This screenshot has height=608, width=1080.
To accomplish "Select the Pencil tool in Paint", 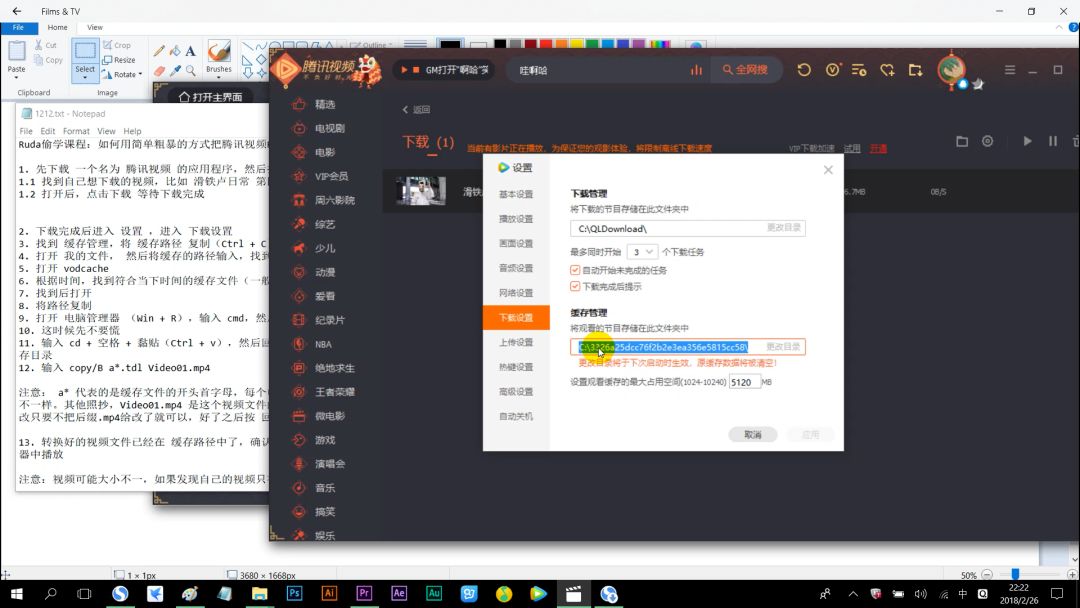I will click(159, 51).
